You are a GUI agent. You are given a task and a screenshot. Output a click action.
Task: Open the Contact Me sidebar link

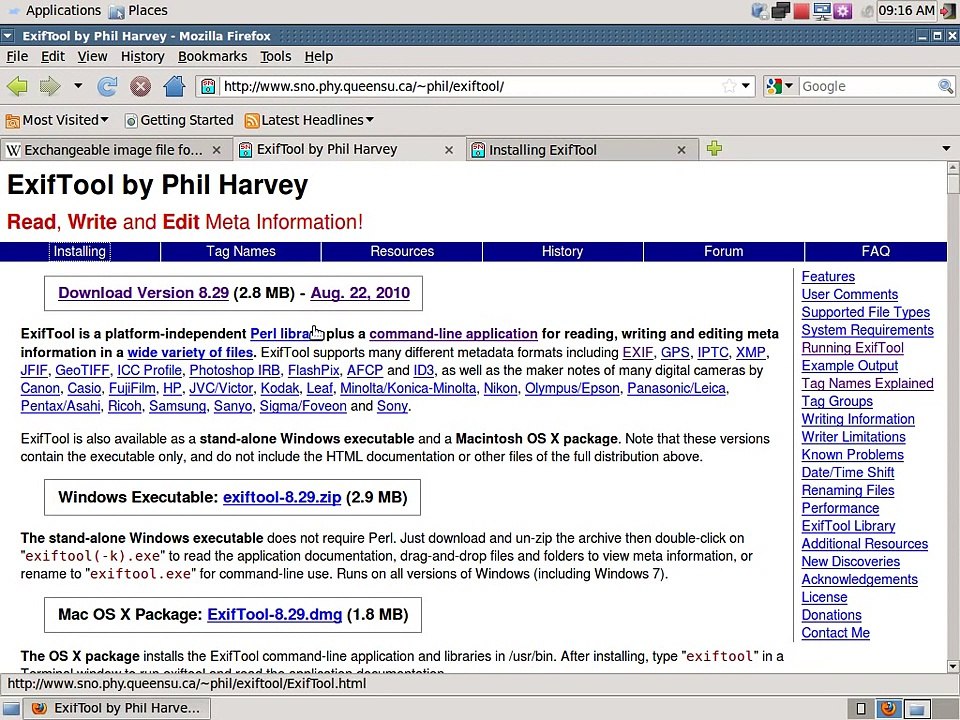pyautogui.click(x=836, y=633)
